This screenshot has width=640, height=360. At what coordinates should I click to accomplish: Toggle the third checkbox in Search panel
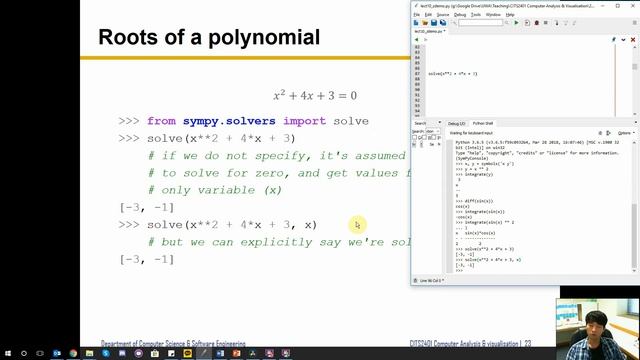coord(433,137)
